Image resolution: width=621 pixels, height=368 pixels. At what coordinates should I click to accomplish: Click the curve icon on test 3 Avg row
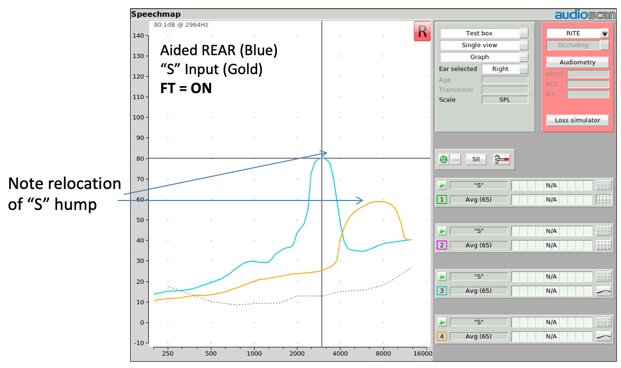(x=604, y=291)
